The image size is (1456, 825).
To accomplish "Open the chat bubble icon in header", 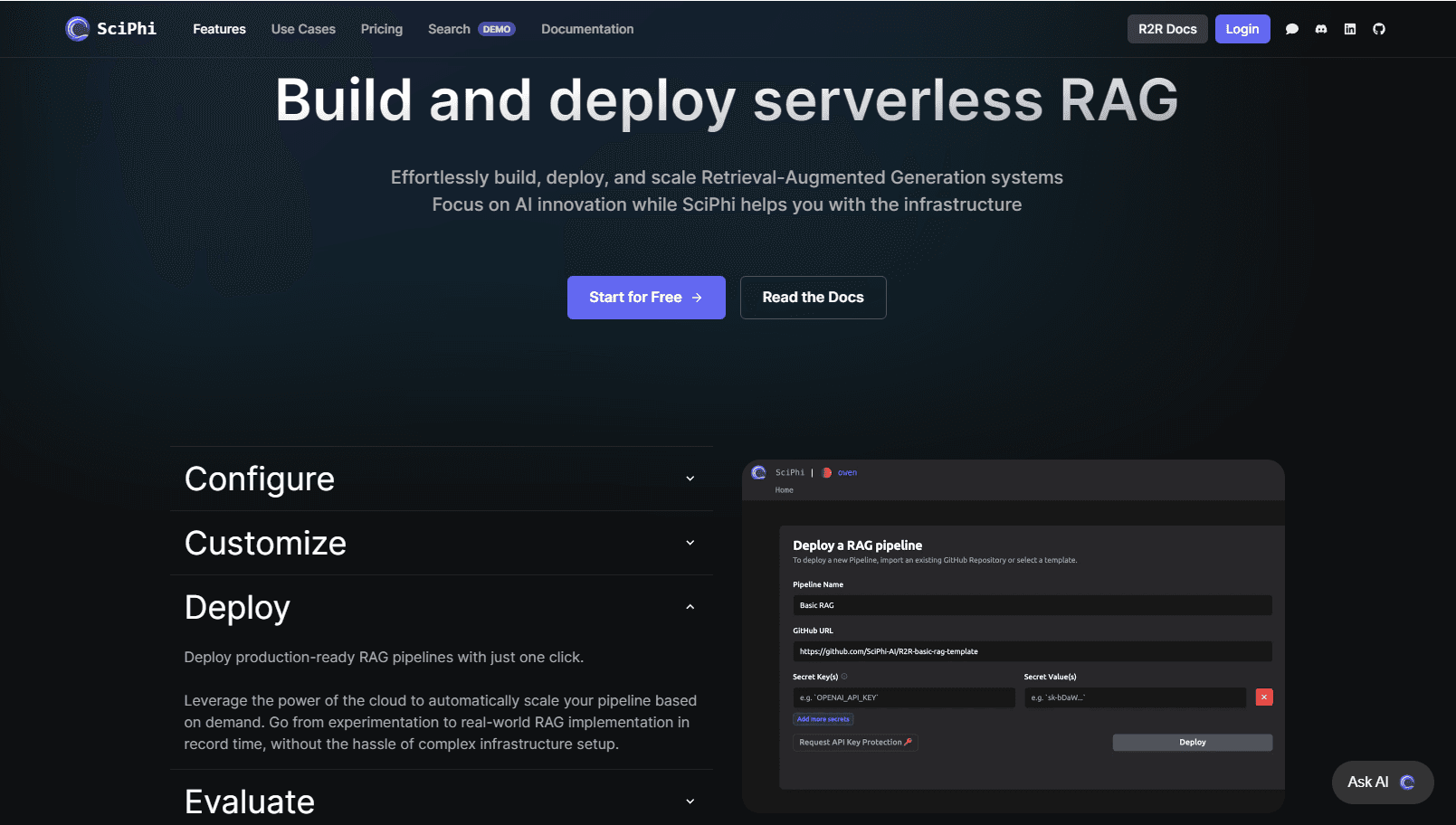I will (1292, 29).
